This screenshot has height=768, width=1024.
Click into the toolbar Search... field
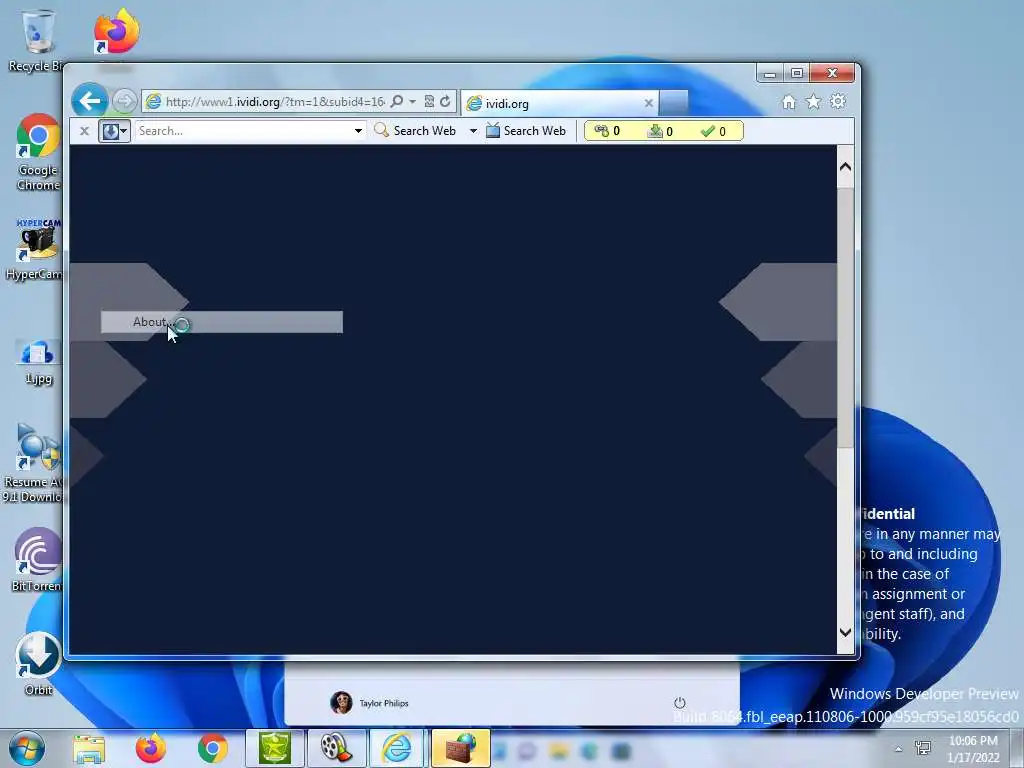244,131
